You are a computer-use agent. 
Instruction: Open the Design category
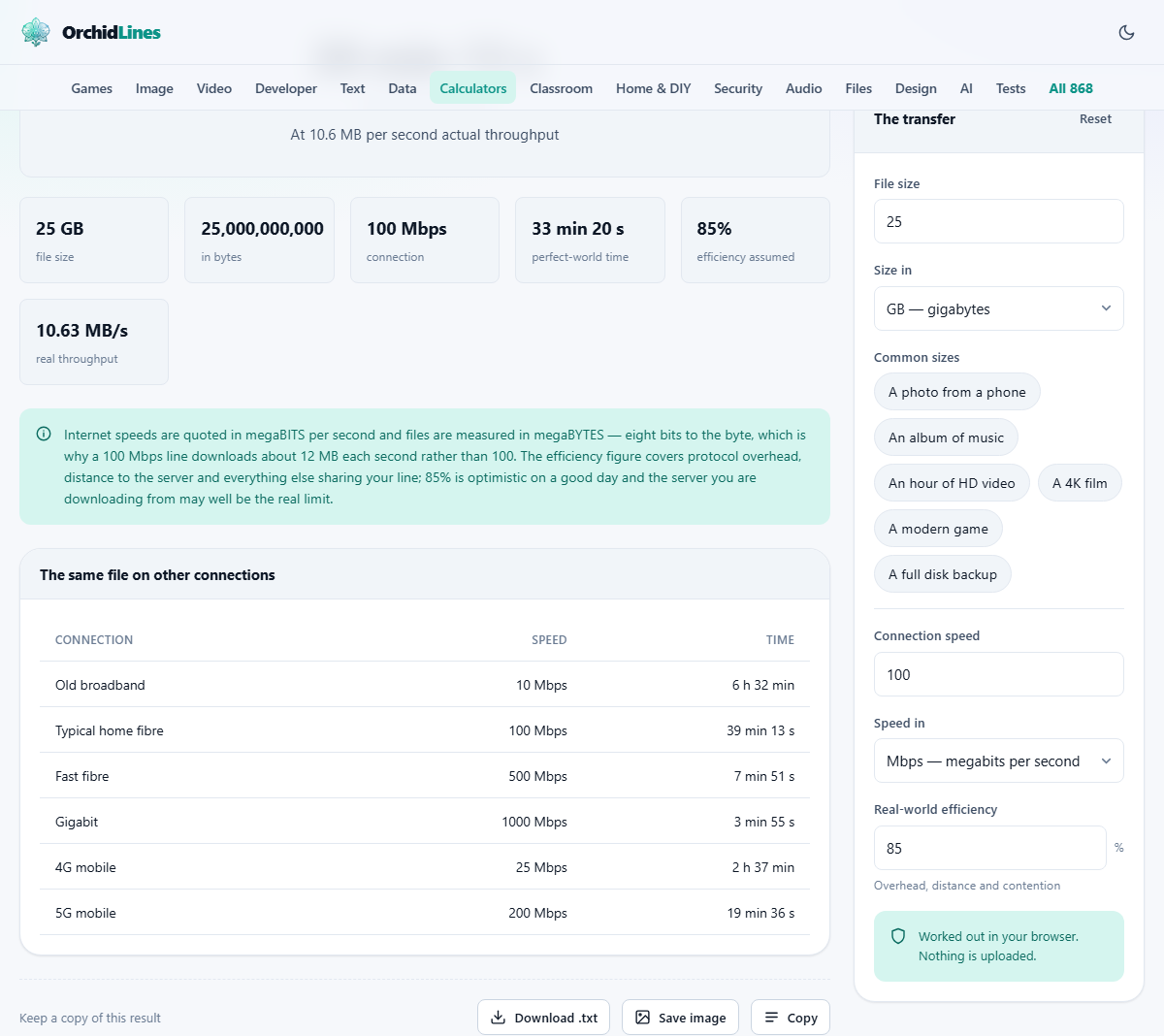pyautogui.click(x=916, y=88)
